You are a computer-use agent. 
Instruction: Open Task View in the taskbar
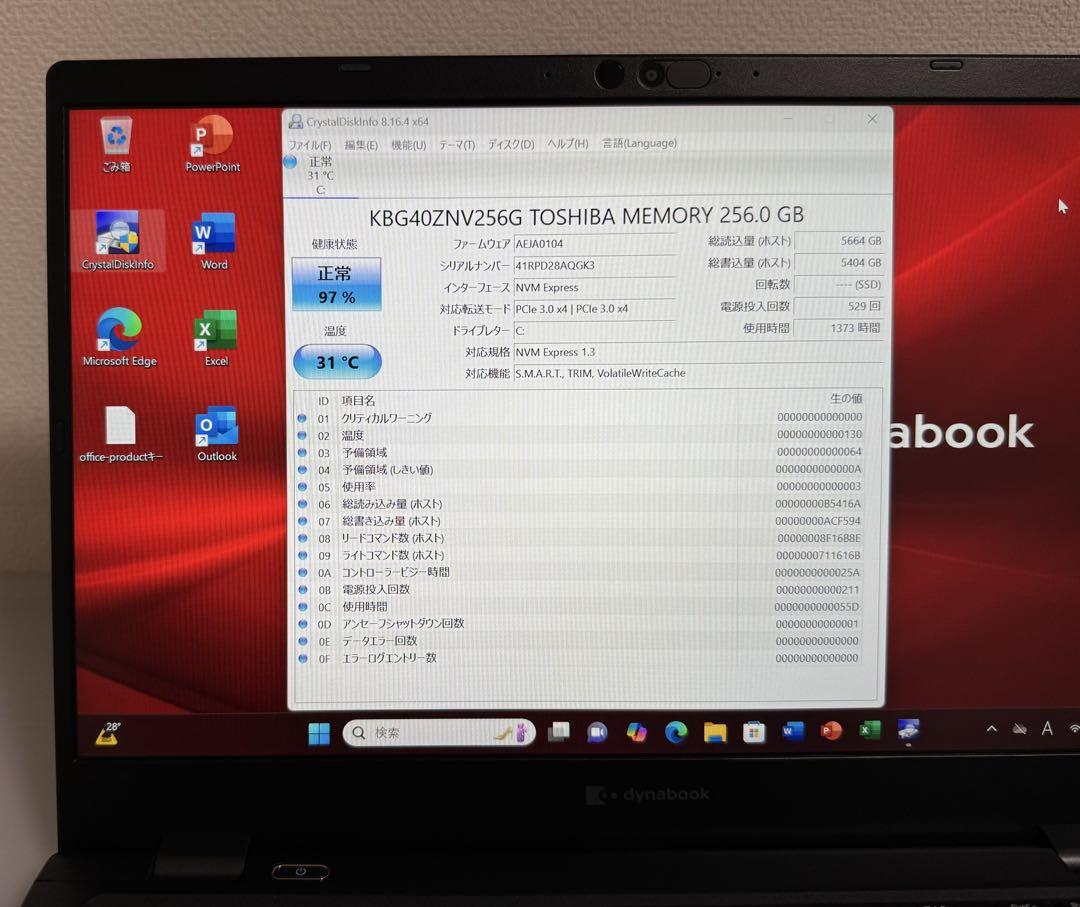pyautogui.click(x=559, y=732)
